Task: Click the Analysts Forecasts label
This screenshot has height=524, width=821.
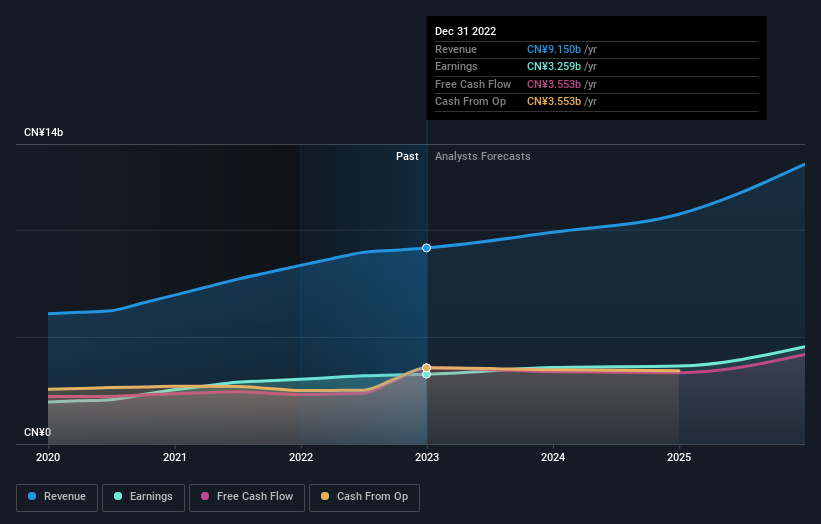Action: pyautogui.click(x=483, y=157)
